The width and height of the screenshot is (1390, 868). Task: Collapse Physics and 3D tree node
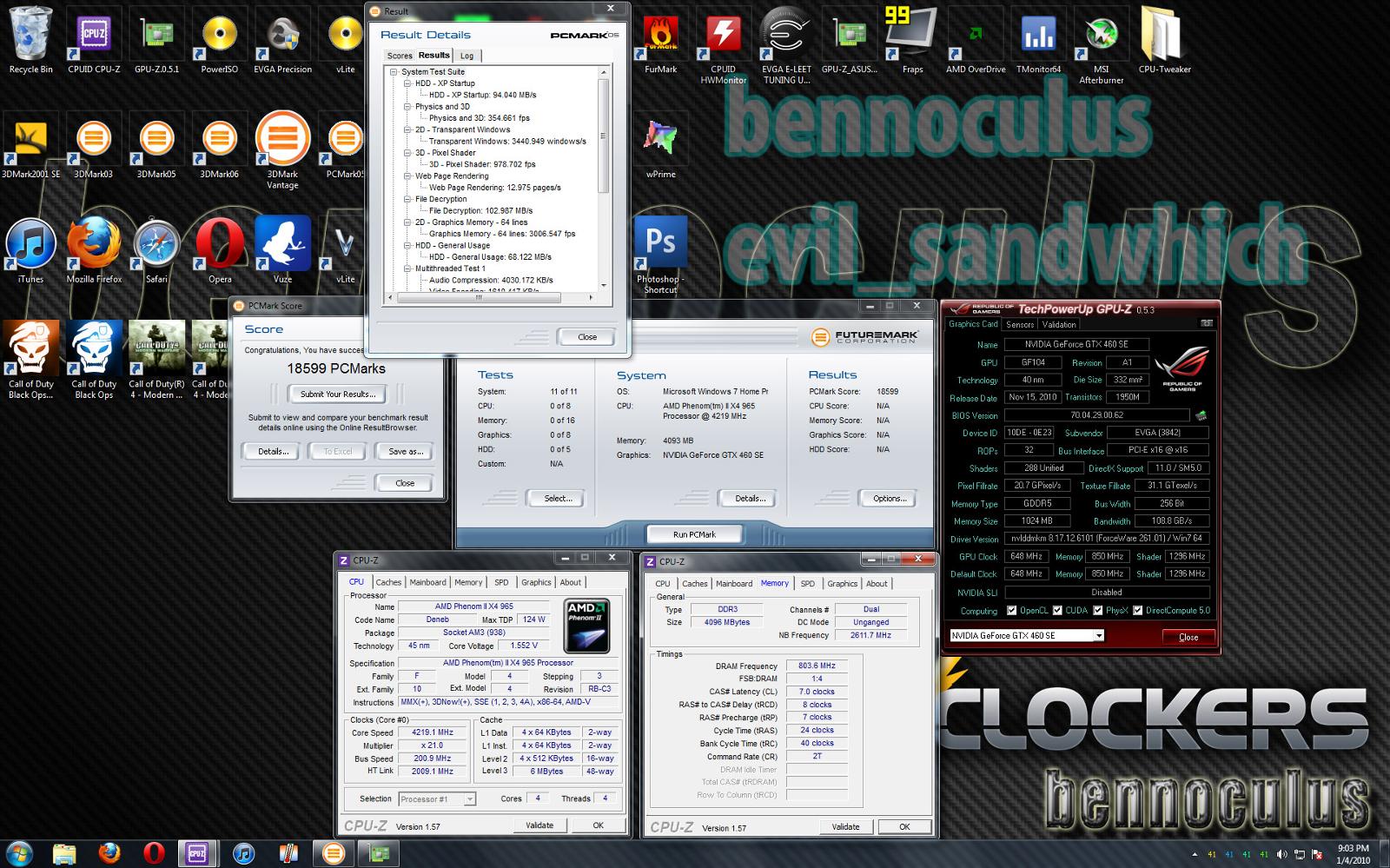[x=407, y=107]
